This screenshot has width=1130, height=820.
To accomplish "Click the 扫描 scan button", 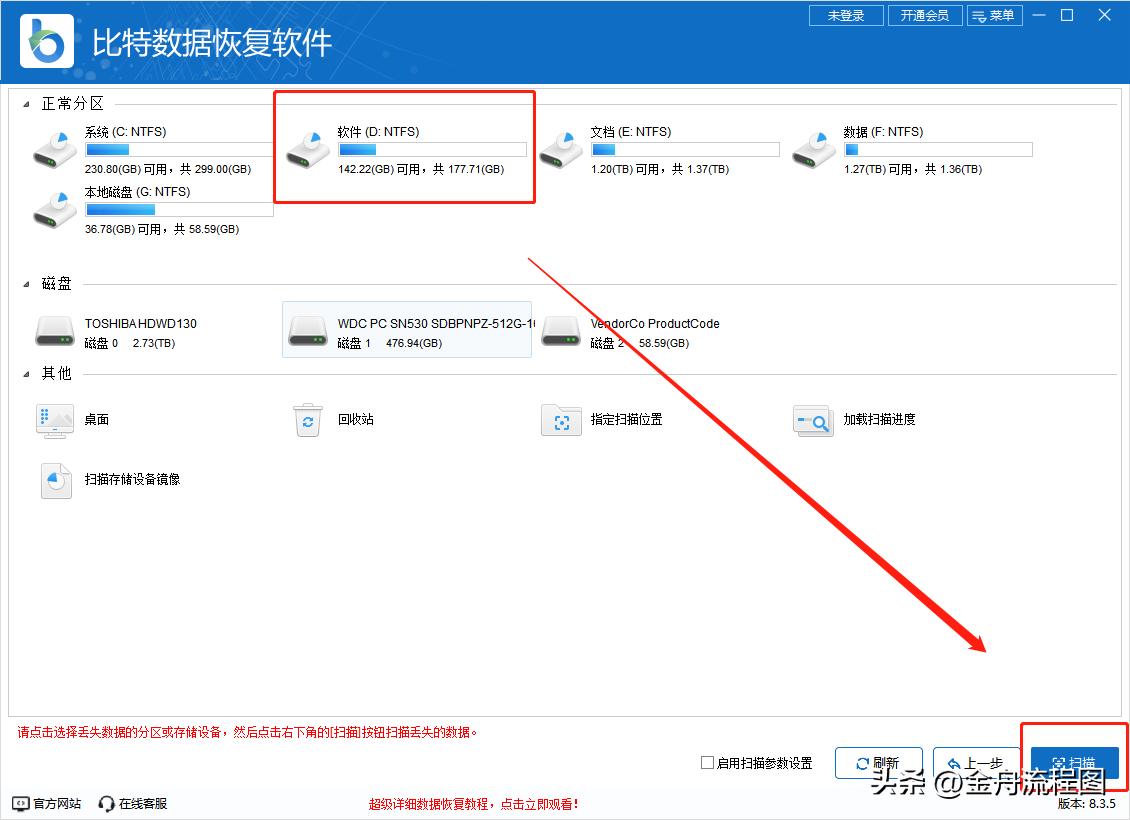I will (x=1075, y=762).
